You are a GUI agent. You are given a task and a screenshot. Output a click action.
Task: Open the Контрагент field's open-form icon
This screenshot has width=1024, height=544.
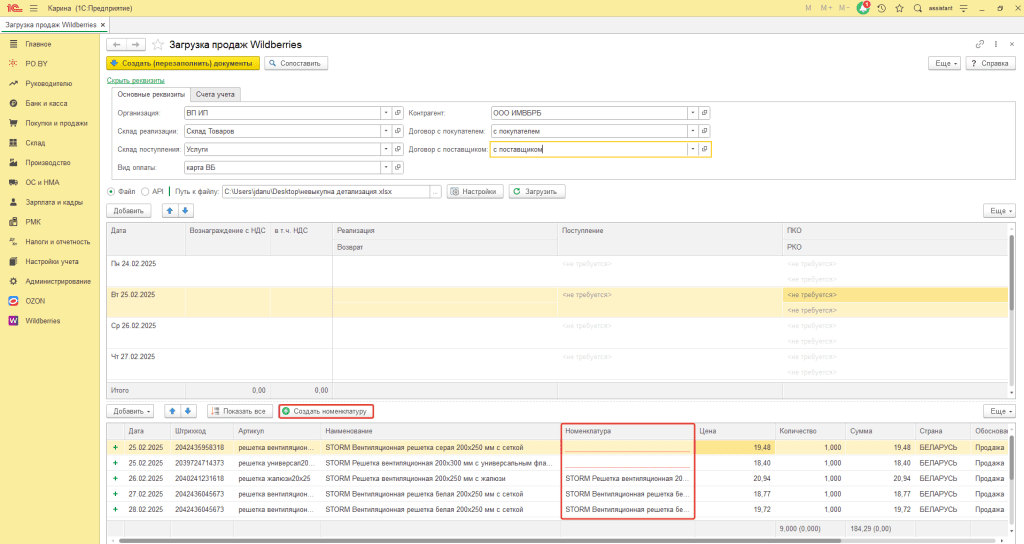pos(704,113)
